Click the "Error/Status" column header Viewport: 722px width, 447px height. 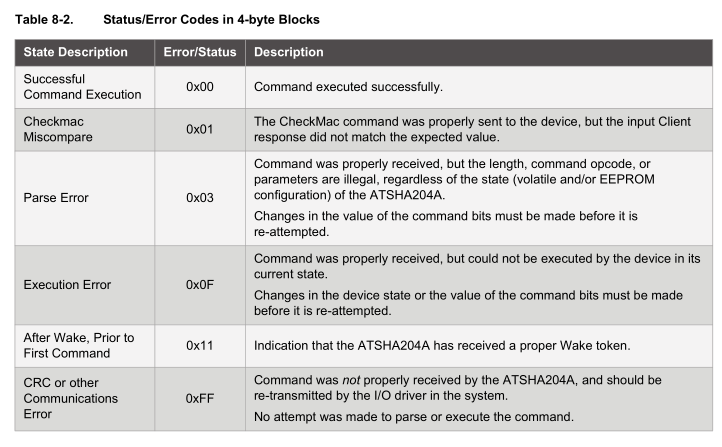200,52
